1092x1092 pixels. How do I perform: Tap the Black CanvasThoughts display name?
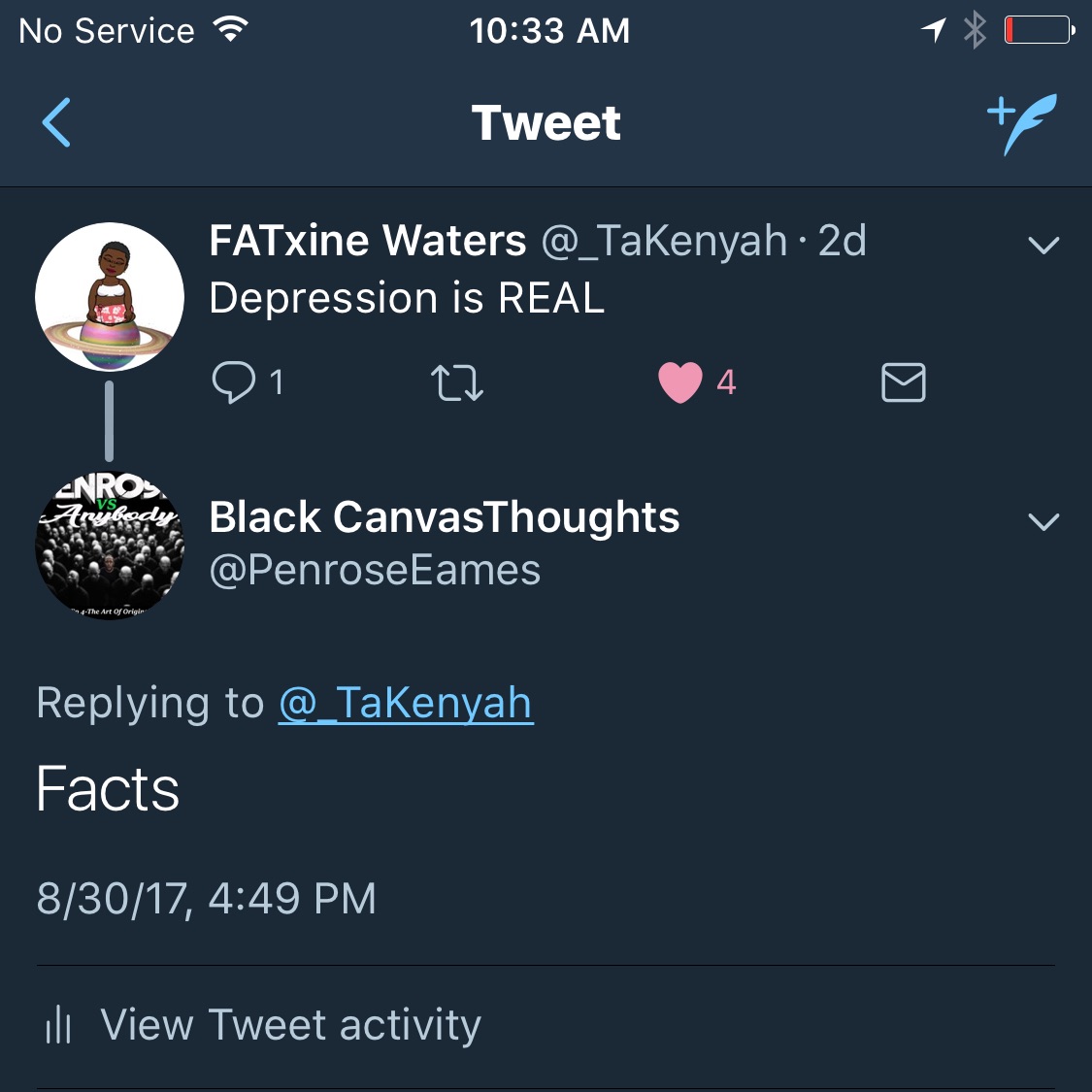[445, 517]
